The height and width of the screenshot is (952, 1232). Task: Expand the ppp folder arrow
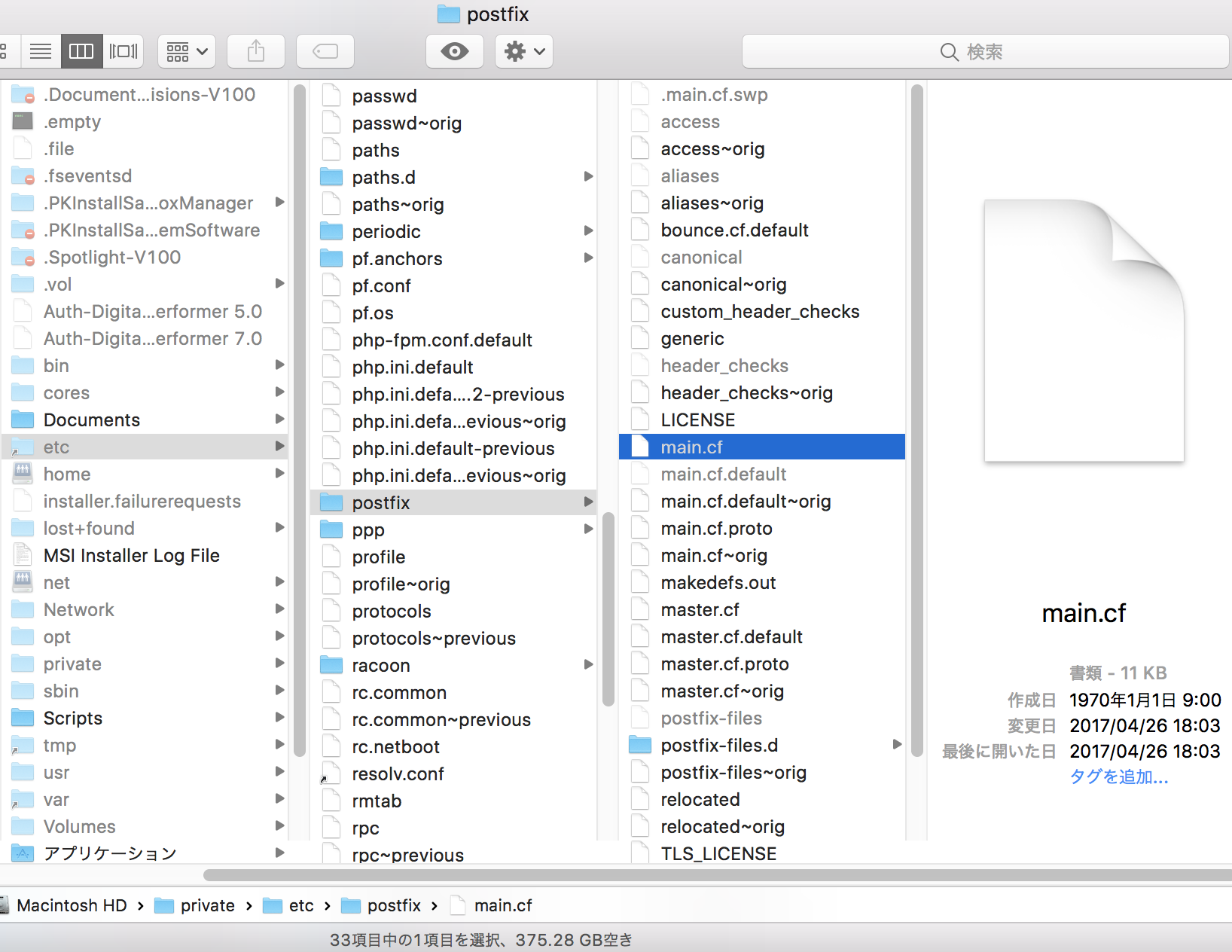(589, 529)
